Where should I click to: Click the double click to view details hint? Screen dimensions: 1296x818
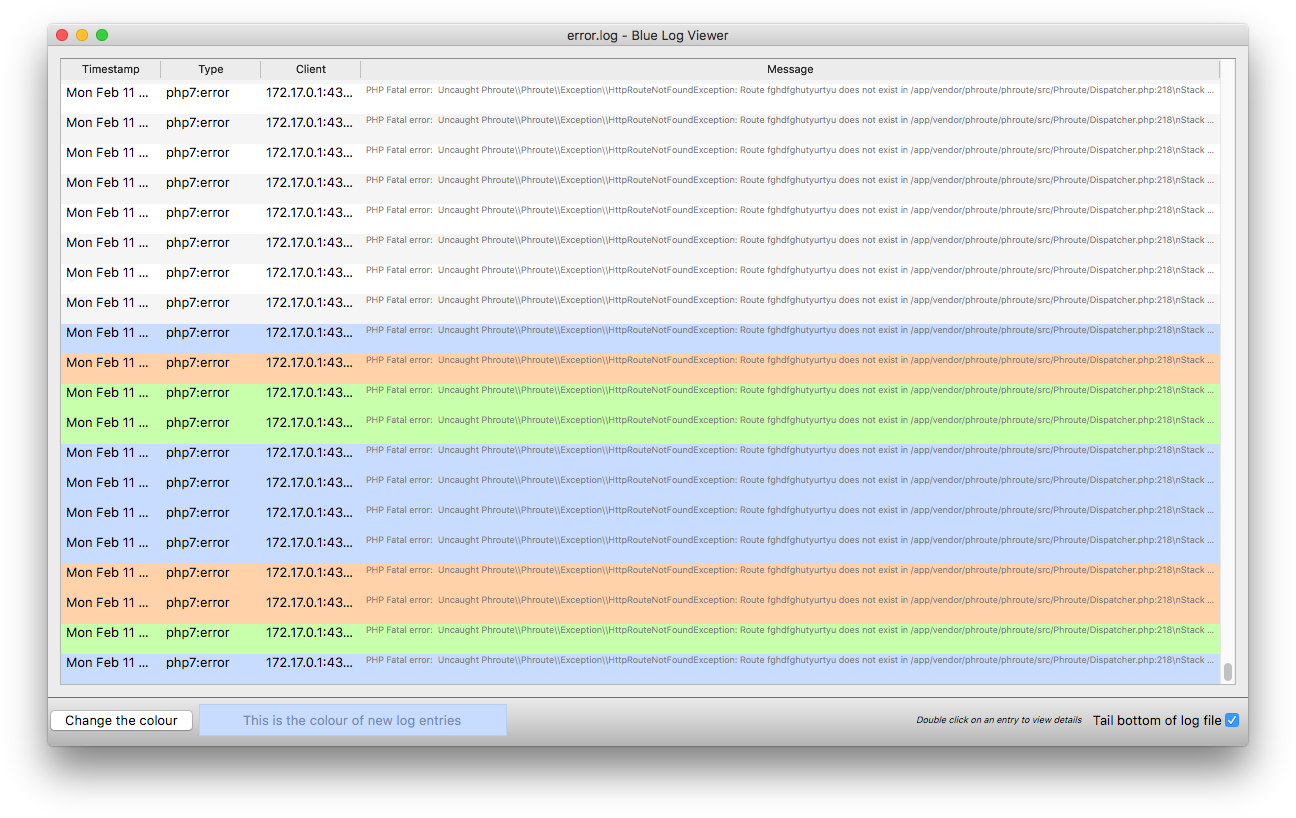point(998,720)
